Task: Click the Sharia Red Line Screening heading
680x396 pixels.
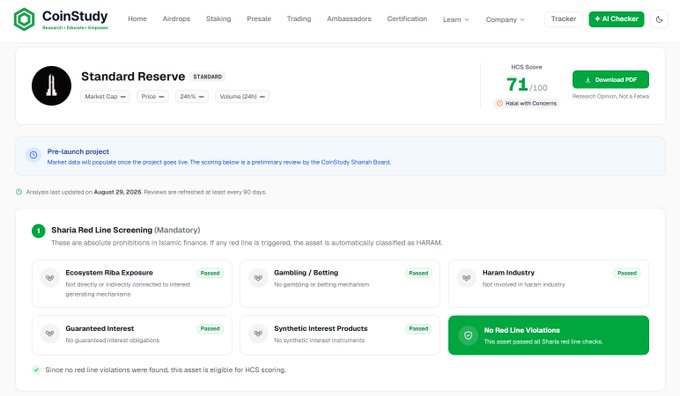Action: point(102,230)
